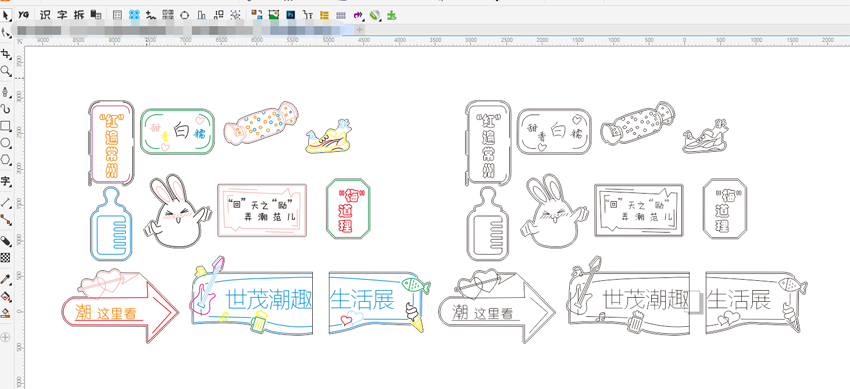Click the Photoshop Ps icon
Image resolution: width=850 pixels, height=389 pixels.
point(291,15)
